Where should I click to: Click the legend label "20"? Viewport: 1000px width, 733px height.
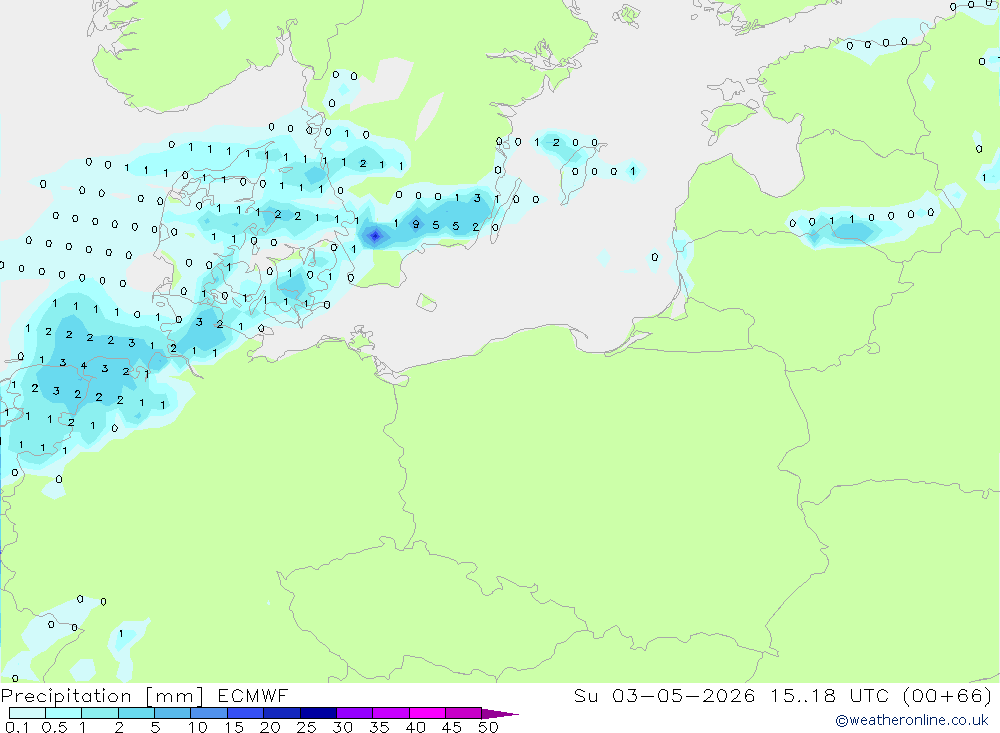[270, 727]
